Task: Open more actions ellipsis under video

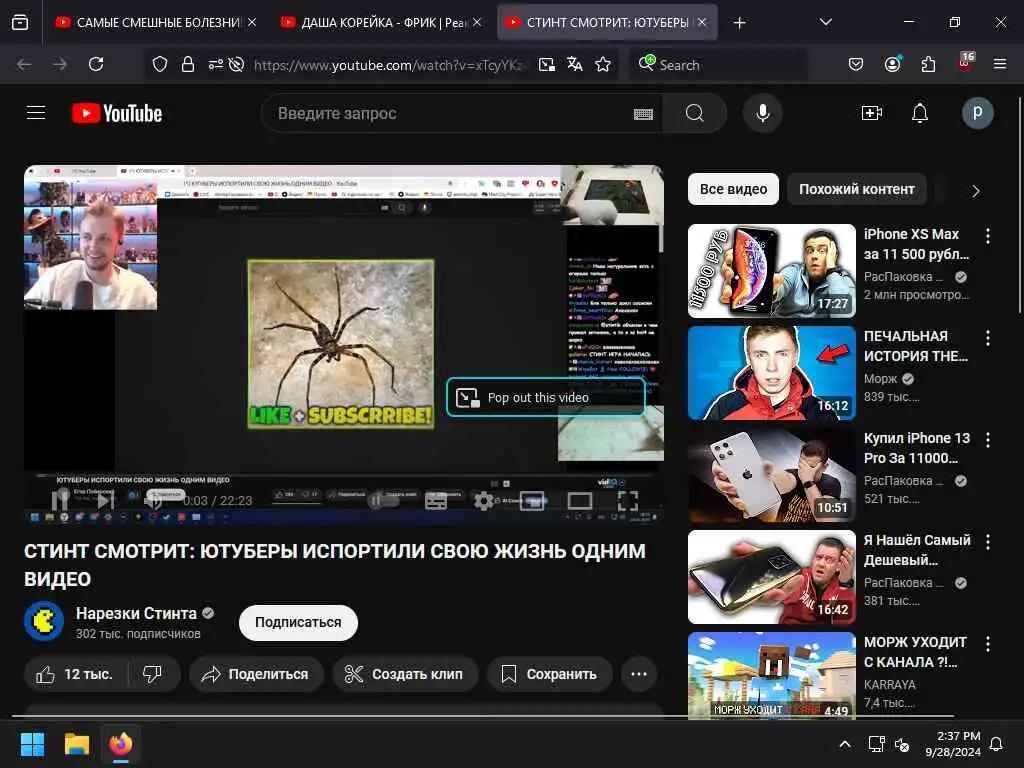Action: click(639, 674)
